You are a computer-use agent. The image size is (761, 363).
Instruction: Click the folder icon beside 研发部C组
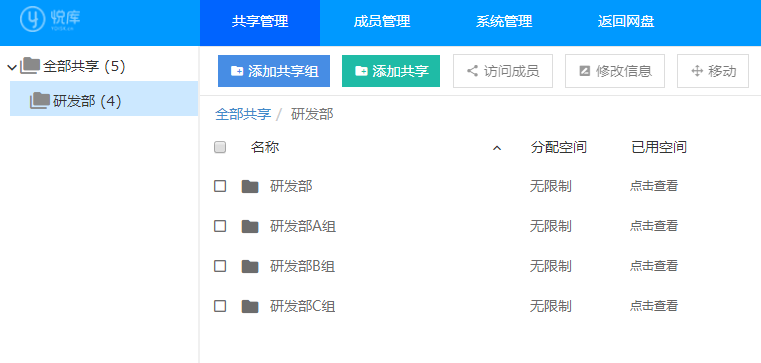point(250,306)
